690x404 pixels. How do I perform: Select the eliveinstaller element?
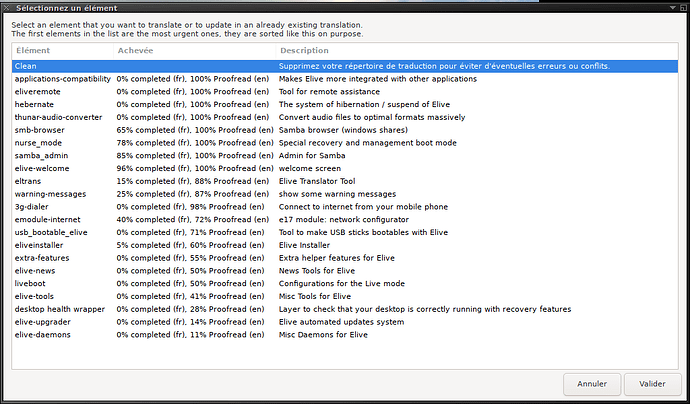click(39, 245)
